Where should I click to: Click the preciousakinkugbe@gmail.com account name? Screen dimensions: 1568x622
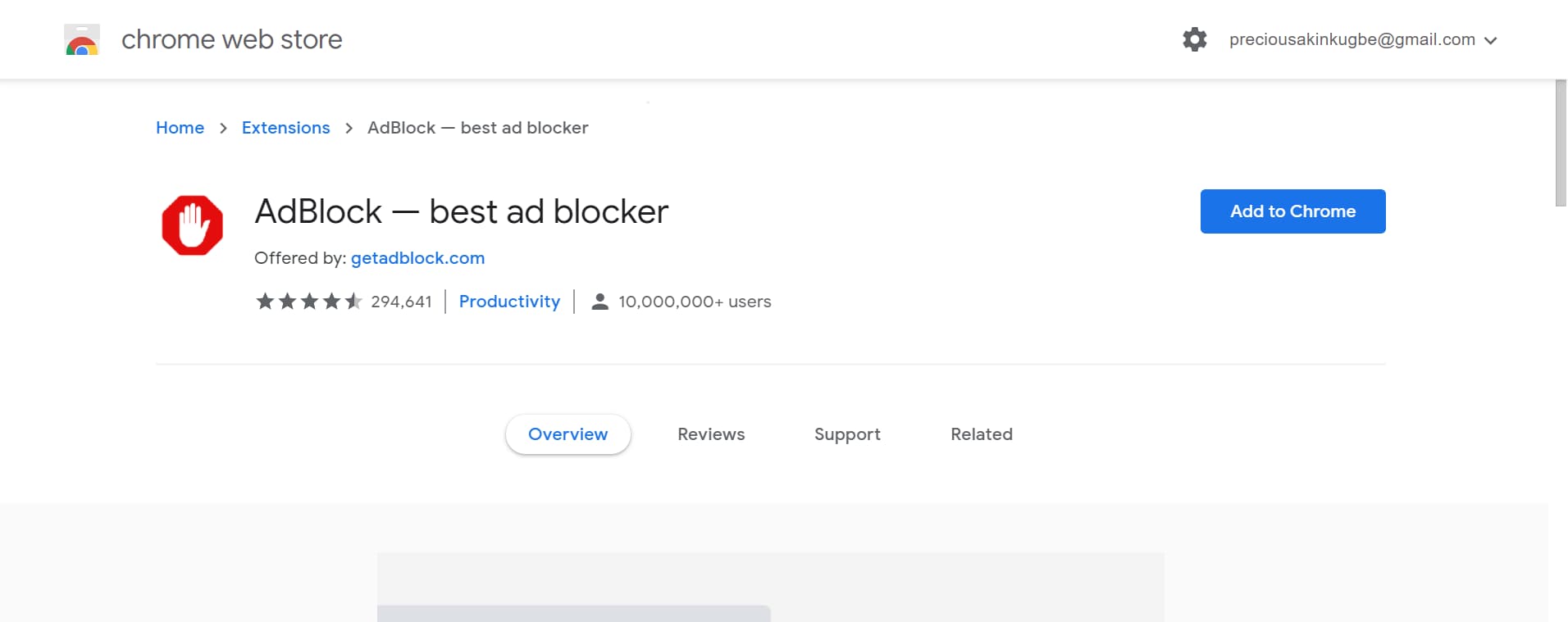click(1351, 39)
